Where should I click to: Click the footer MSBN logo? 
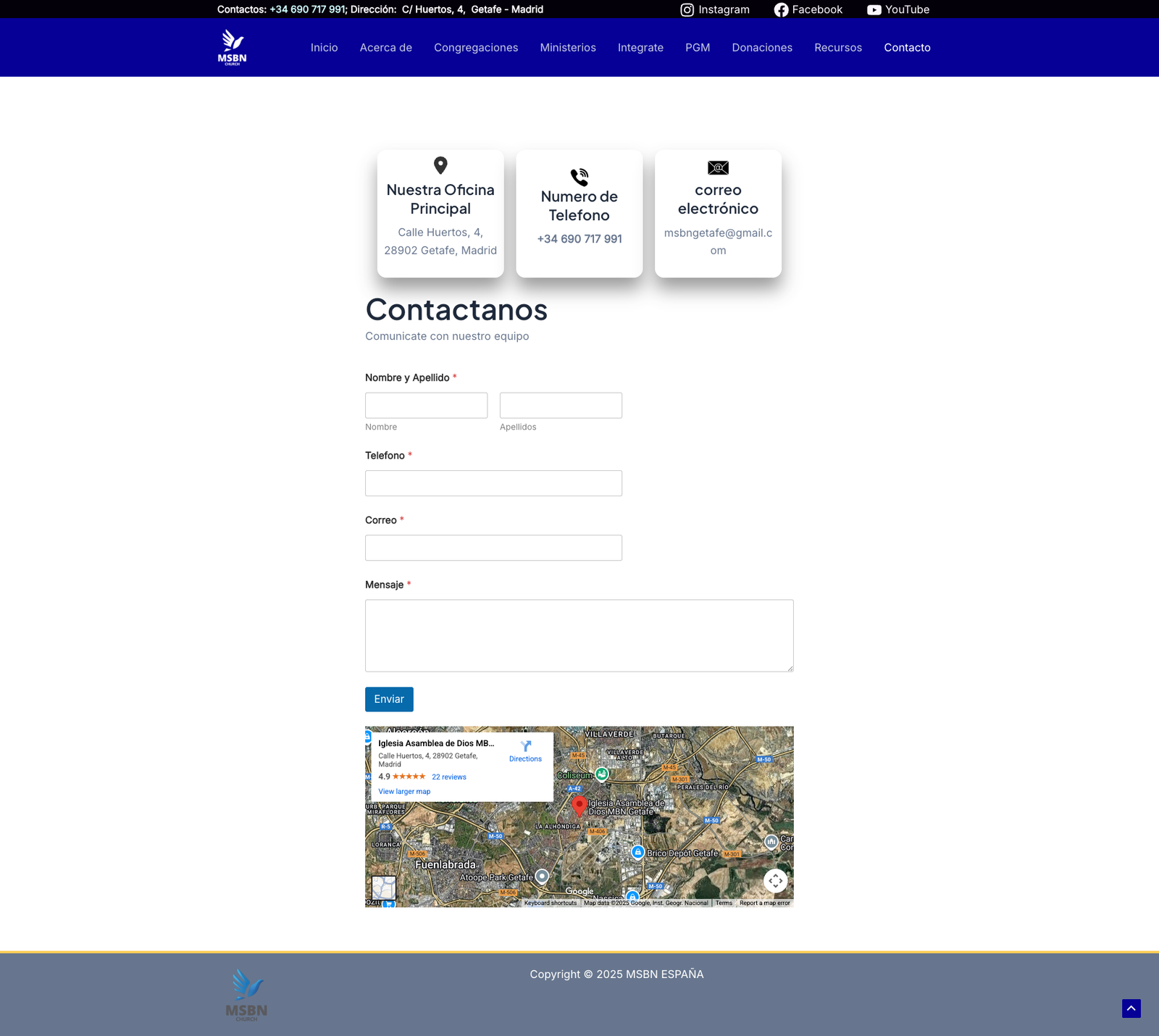(x=246, y=995)
